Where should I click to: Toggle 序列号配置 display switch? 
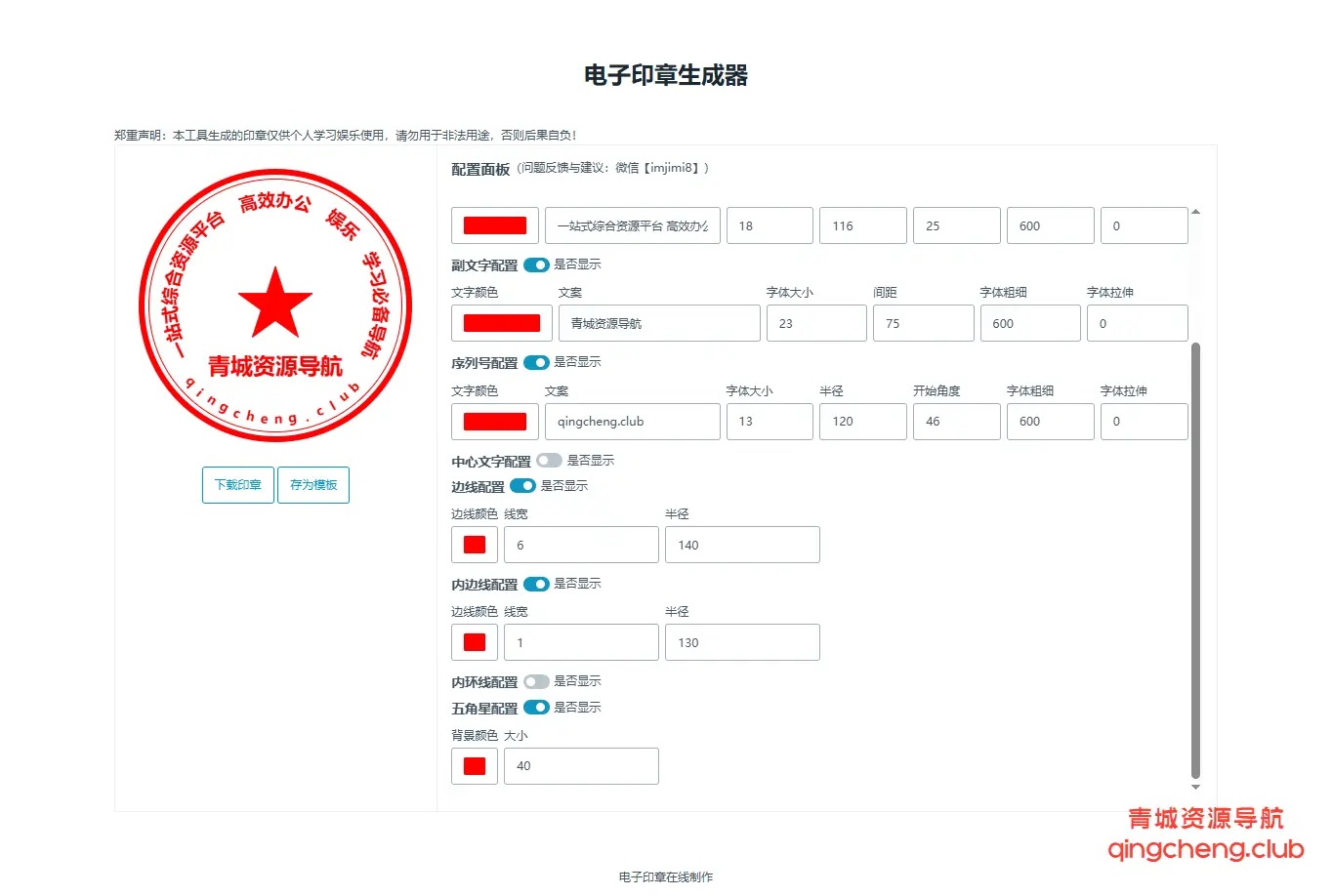pyautogui.click(x=536, y=362)
